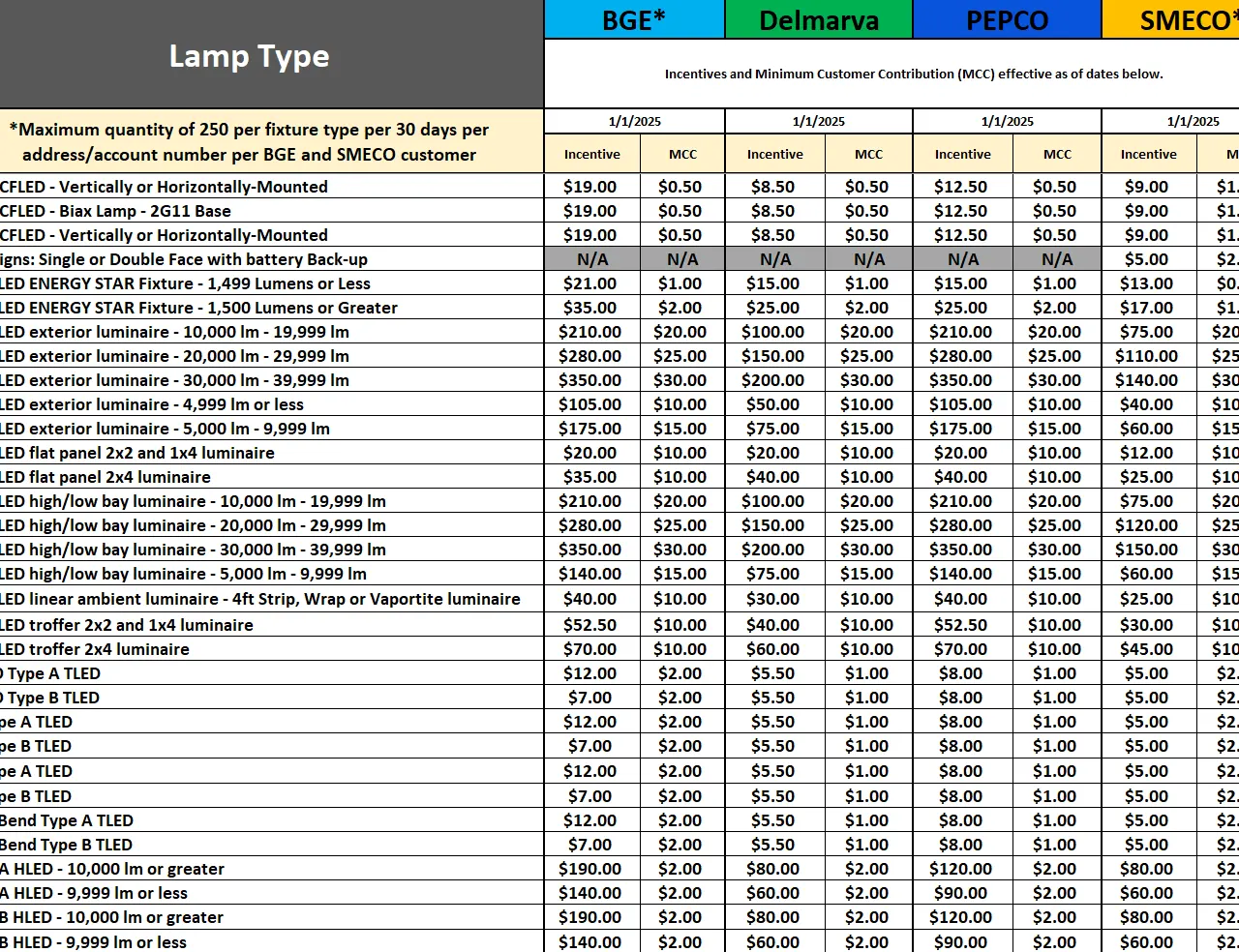
Task: Click the 1/1/2025 date under Delmarva
Action: pos(819,121)
